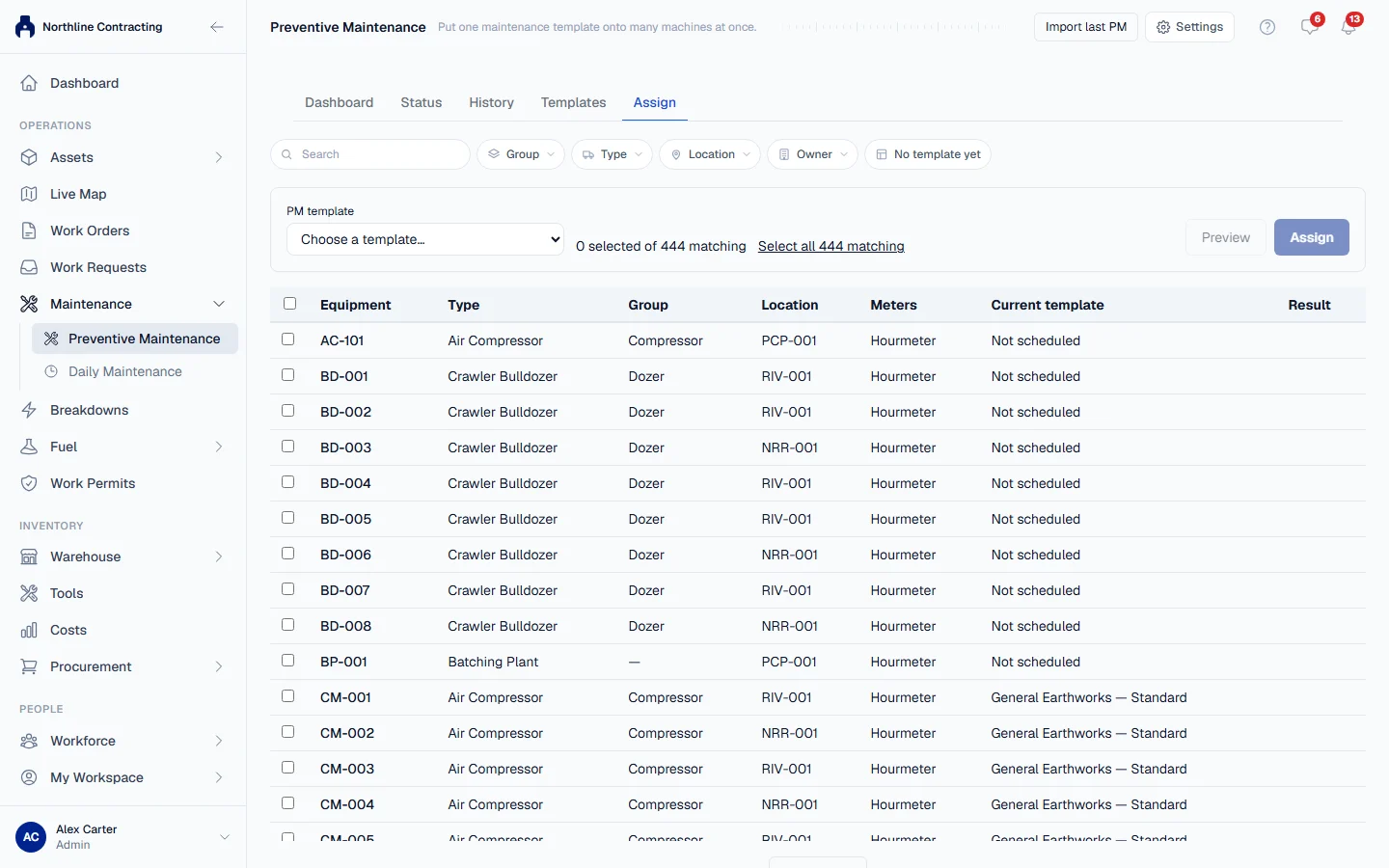The height and width of the screenshot is (868, 1389).
Task: Open the Choose a template dropdown
Action: click(x=425, y=239)
